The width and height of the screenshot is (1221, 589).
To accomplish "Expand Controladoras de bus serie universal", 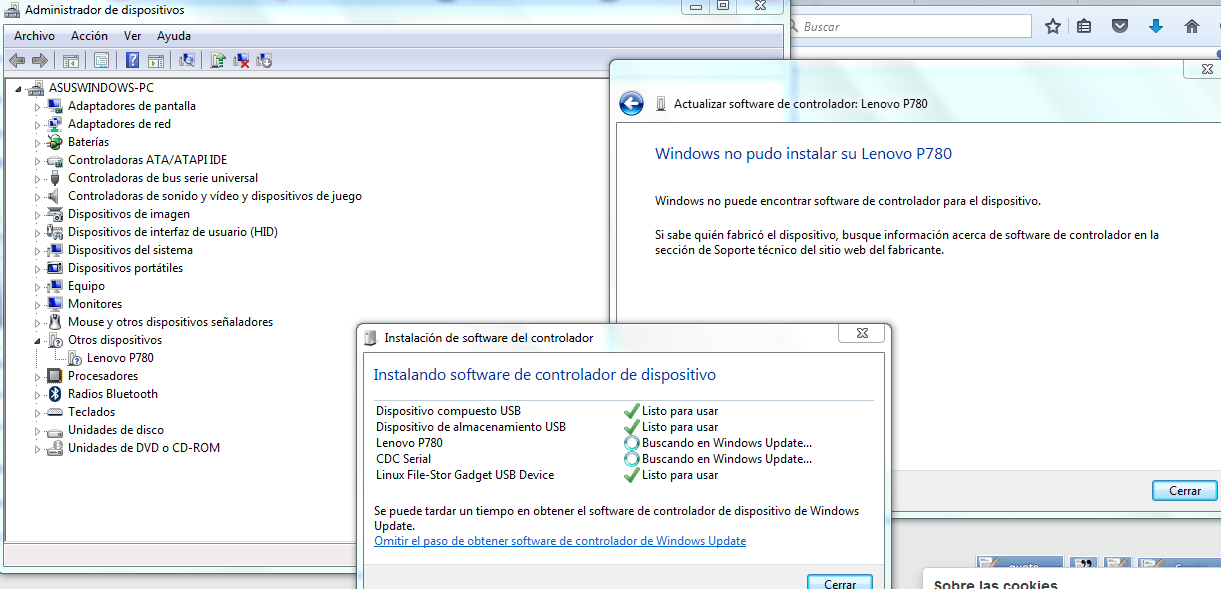I will (x=39, y=178).
